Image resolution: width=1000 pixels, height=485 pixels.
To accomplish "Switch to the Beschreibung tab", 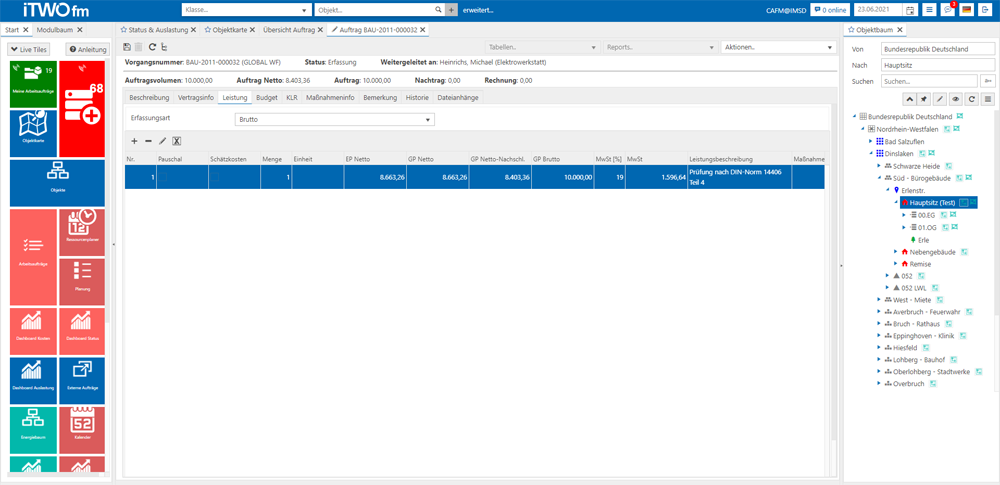I will (x=149, y=98).
